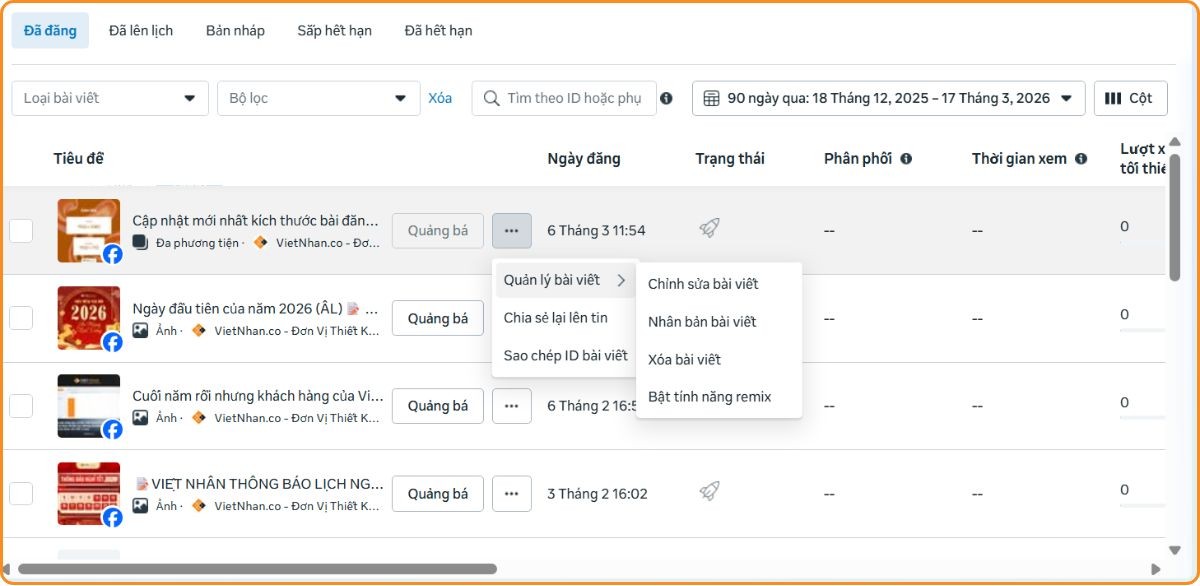The image size is (1200, 586).
Task: Click the info icon next to Thời gian xem
Action: [x=1081, y=158]
